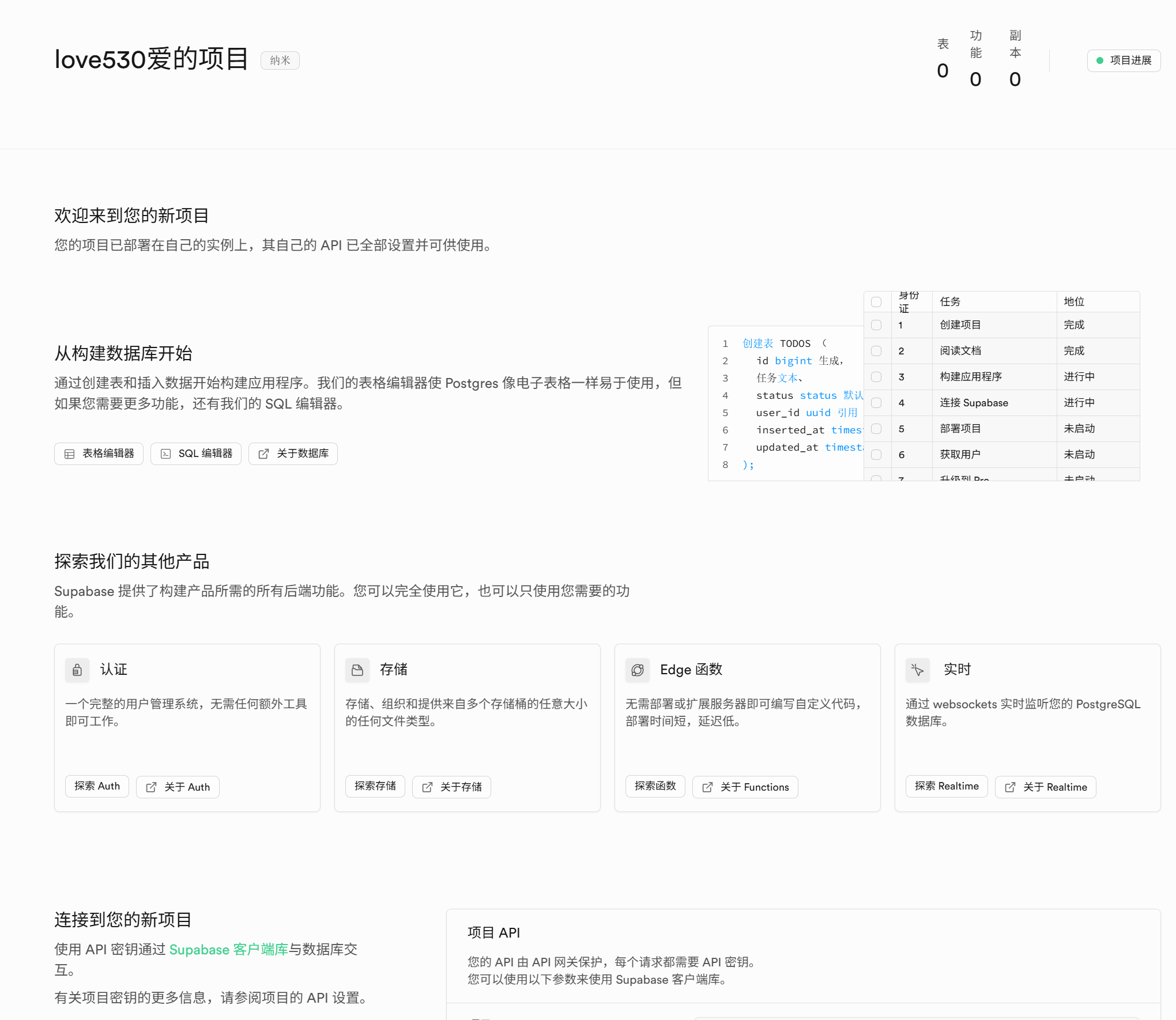Click the 探索 Auth button
This screenshot has width=1176, height=1020.
(x=97, y=786)
